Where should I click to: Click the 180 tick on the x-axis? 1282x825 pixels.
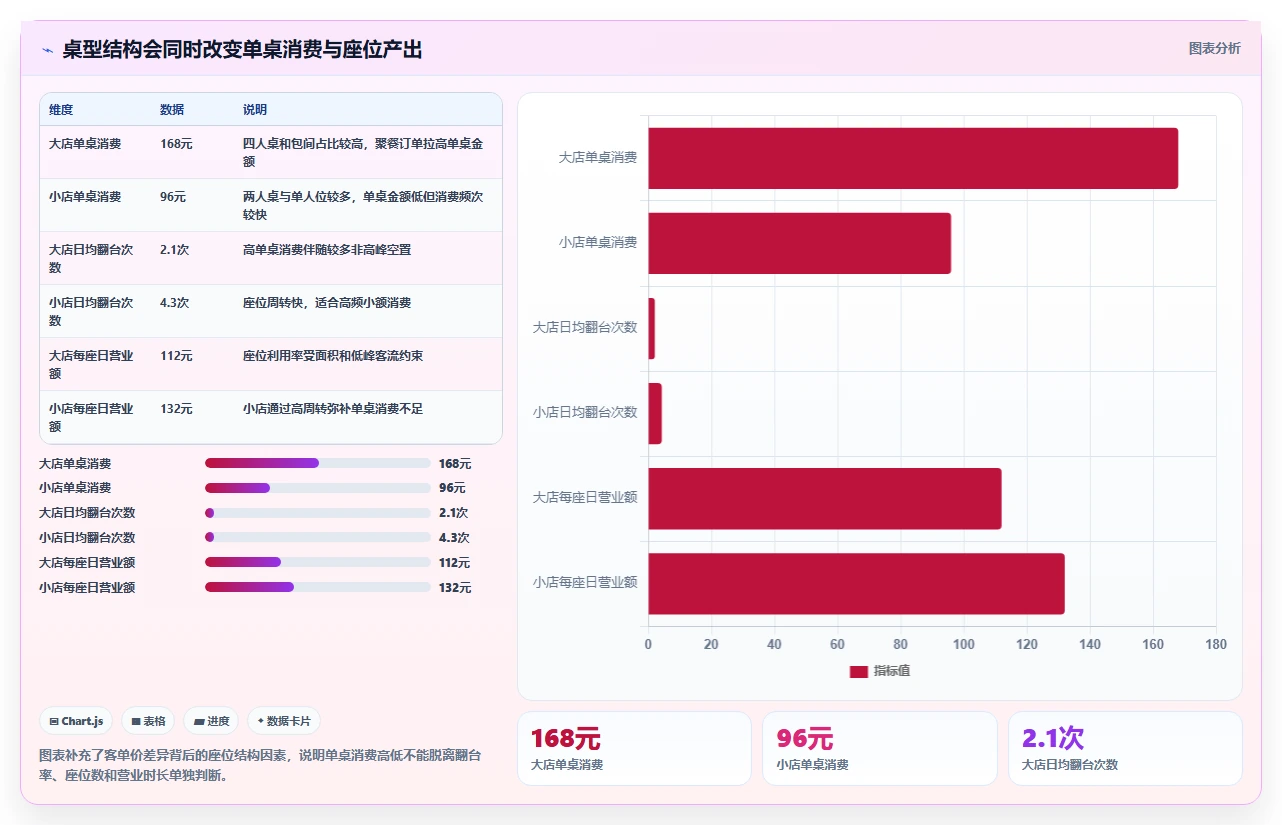pos(1216,645)
